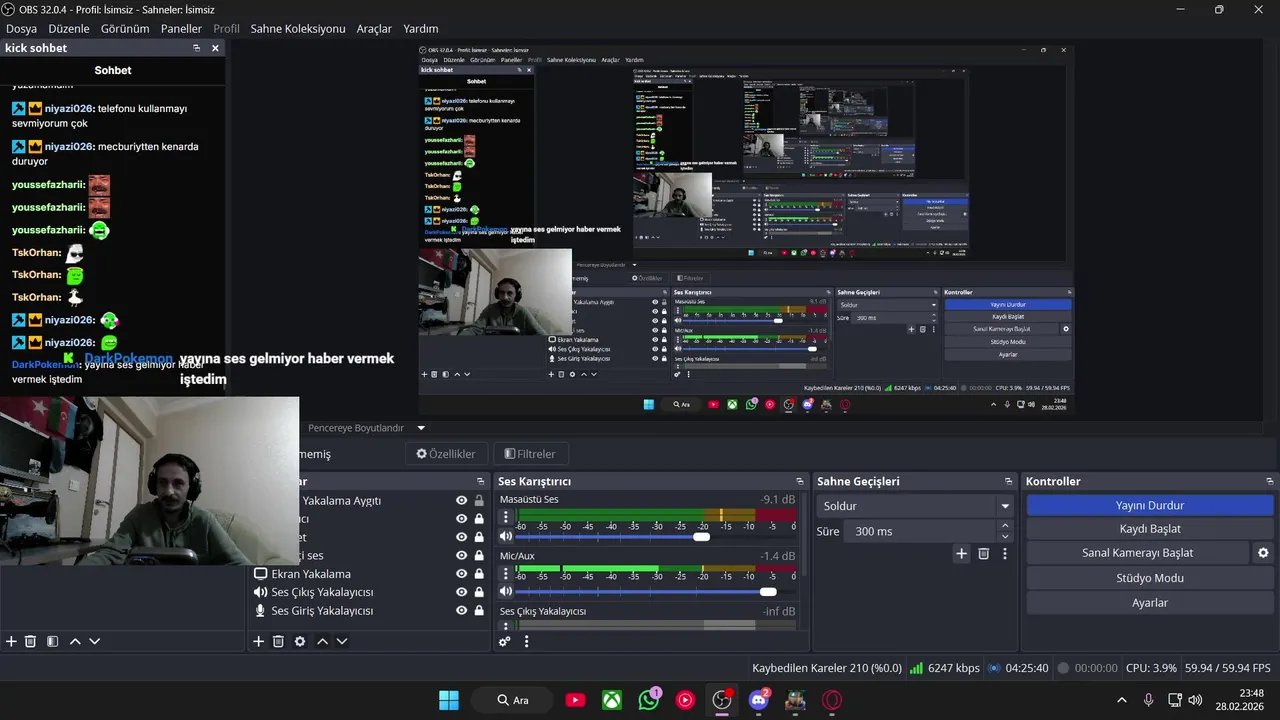
Task: Open advanced audio properties gear in mixer
Action: tap(505, 641)
